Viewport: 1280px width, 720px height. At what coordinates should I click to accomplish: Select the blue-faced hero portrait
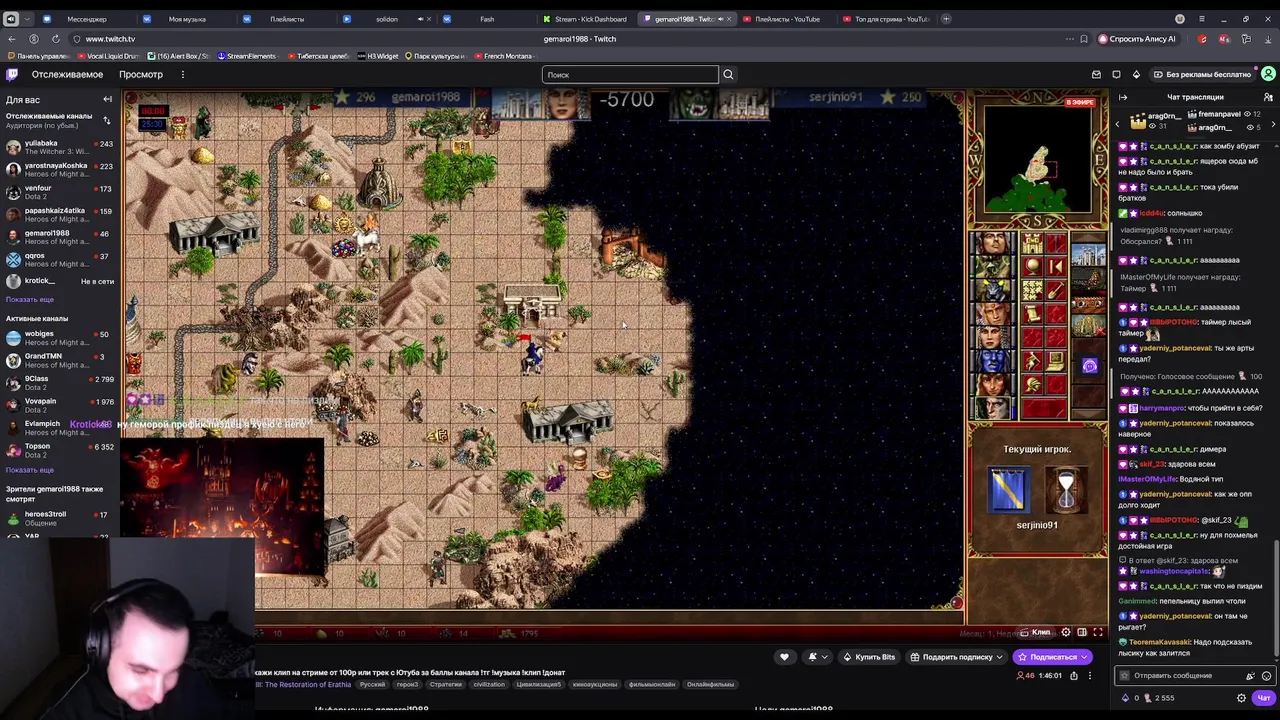[x=993, y=361]
